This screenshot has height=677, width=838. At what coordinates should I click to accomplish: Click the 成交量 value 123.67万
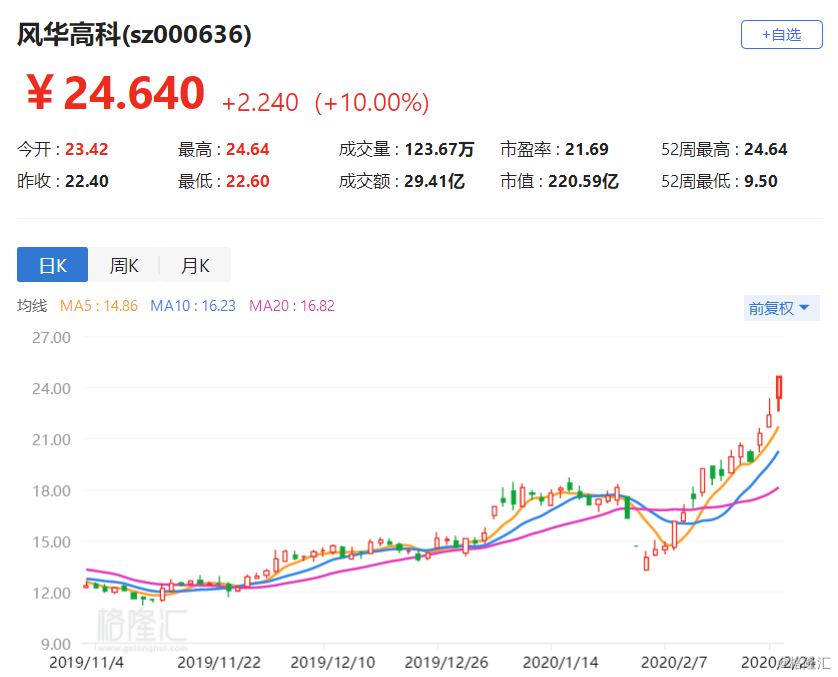coord(439,149)
